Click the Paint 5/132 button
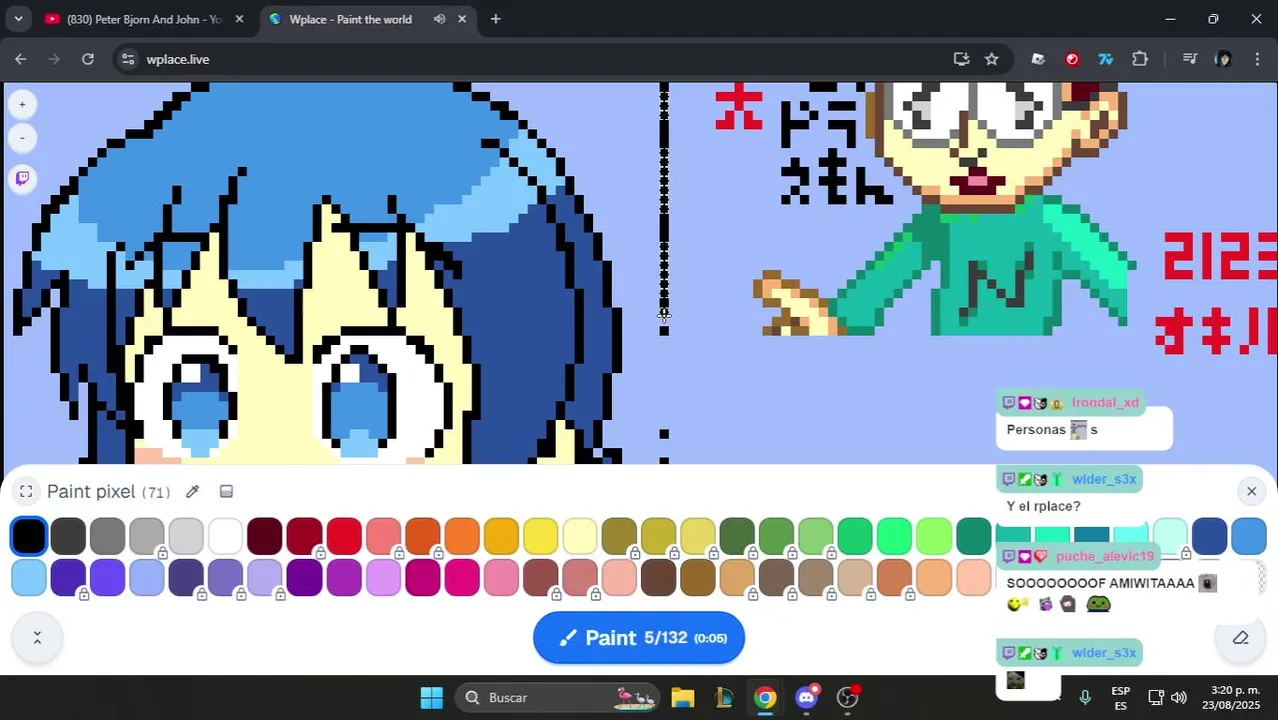This screenshot has width=1278, height=720. tap(639, 638)
